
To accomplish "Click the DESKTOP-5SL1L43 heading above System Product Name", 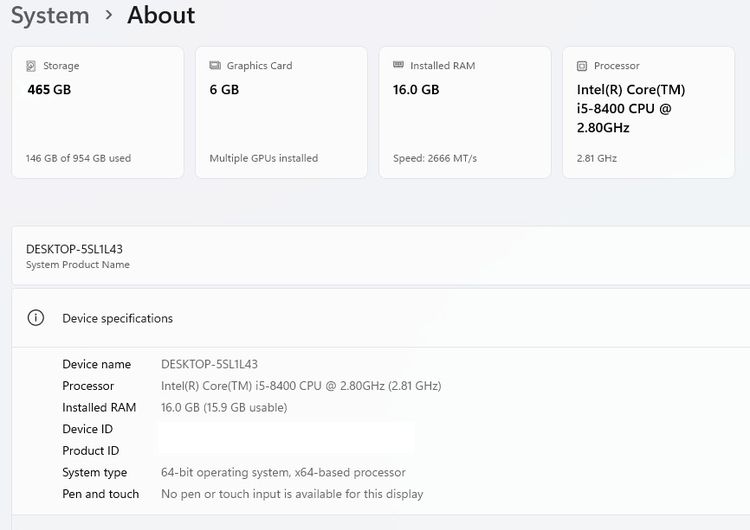I will tap(74, 249).
